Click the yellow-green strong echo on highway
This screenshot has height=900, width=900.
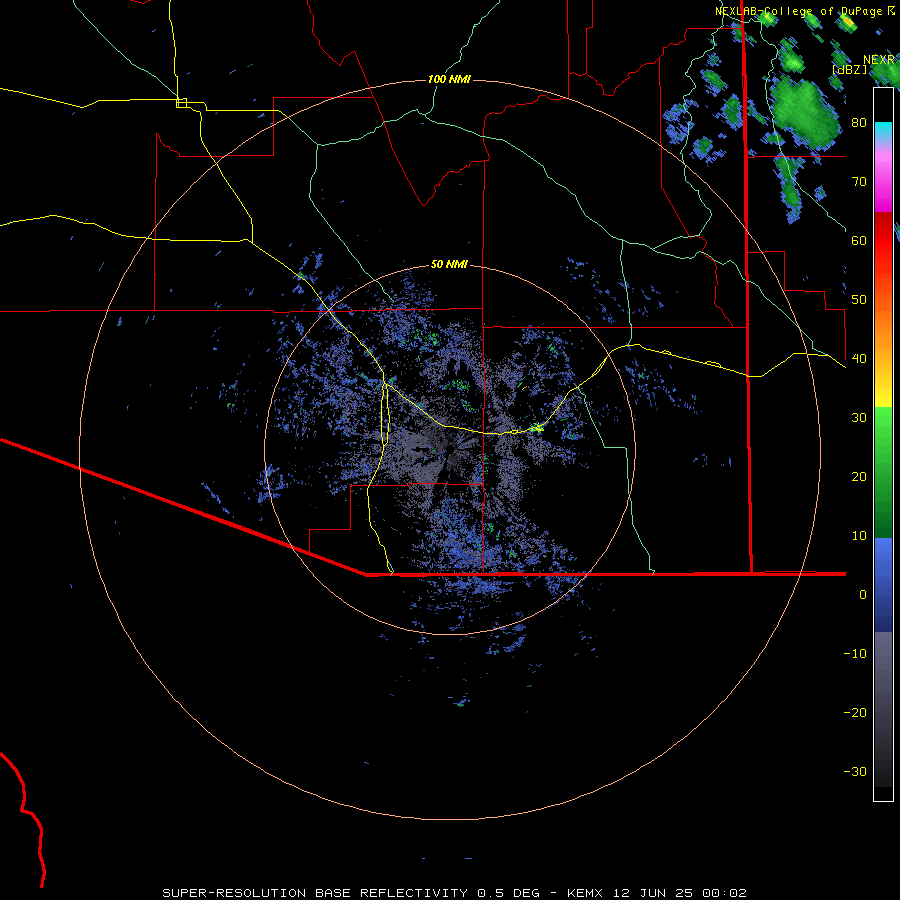click(537, 427)
